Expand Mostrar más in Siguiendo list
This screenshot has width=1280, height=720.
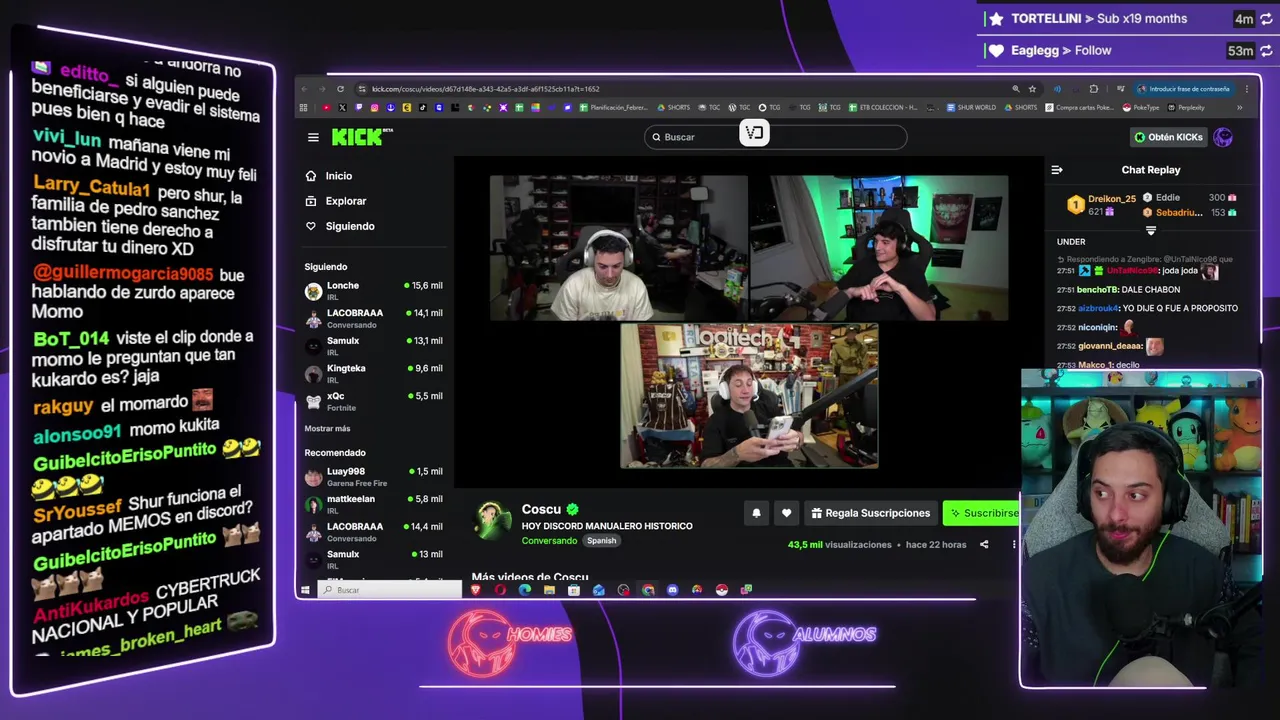point(327,428)
